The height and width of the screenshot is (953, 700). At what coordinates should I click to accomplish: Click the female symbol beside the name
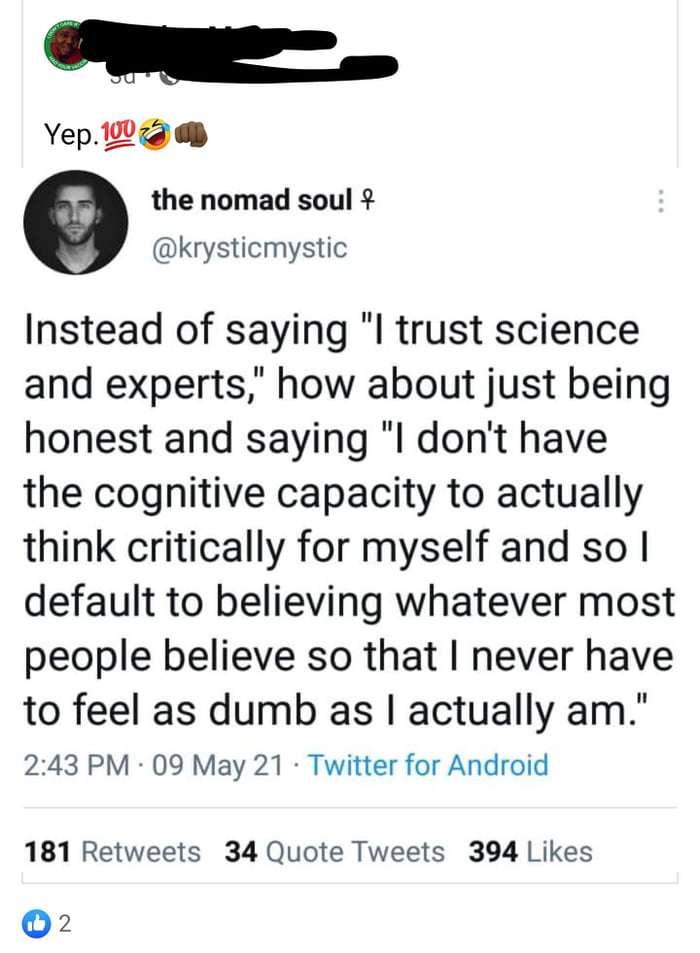click(x=366, y=201)
